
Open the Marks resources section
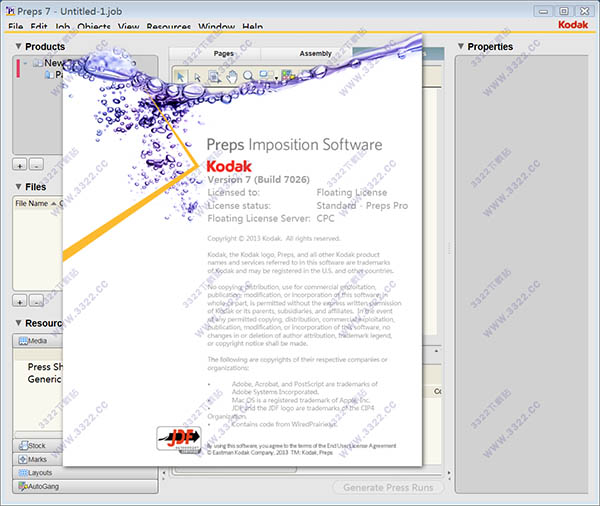coord(37,459)
